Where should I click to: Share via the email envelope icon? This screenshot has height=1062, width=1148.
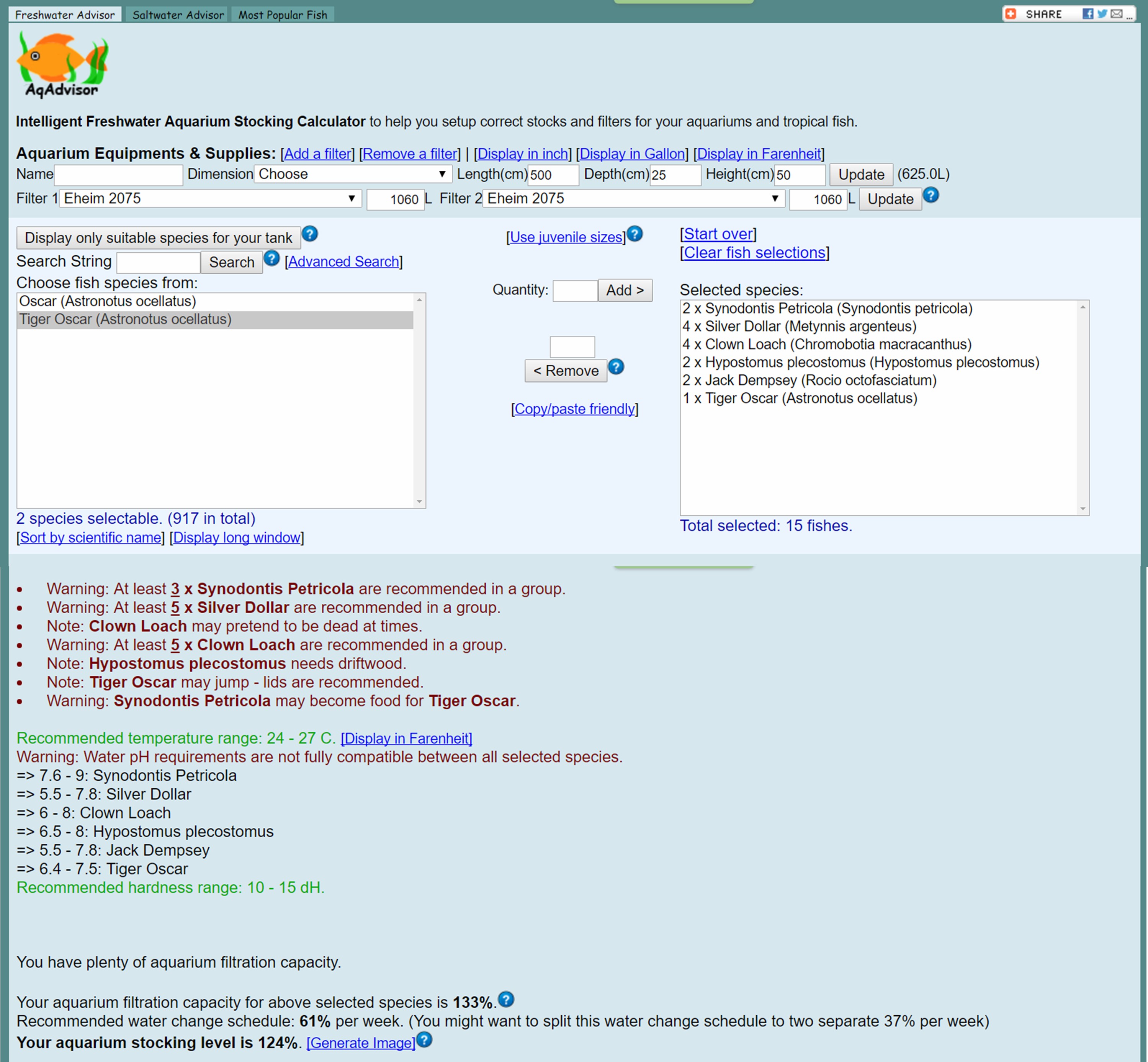[x=1116, y=14]
